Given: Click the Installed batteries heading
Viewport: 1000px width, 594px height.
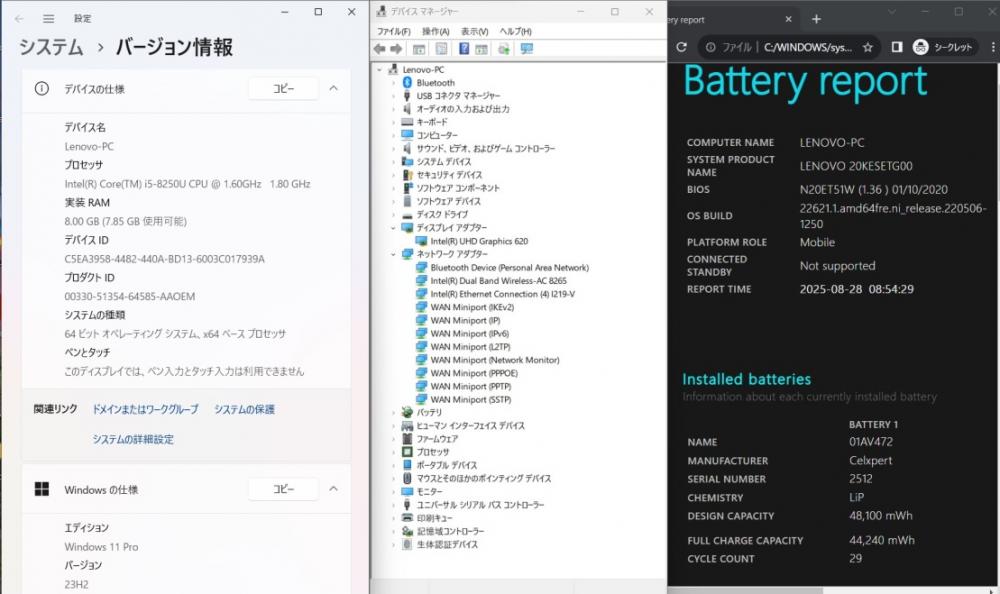Looking at the screenshot, I should tap(746, 379).
